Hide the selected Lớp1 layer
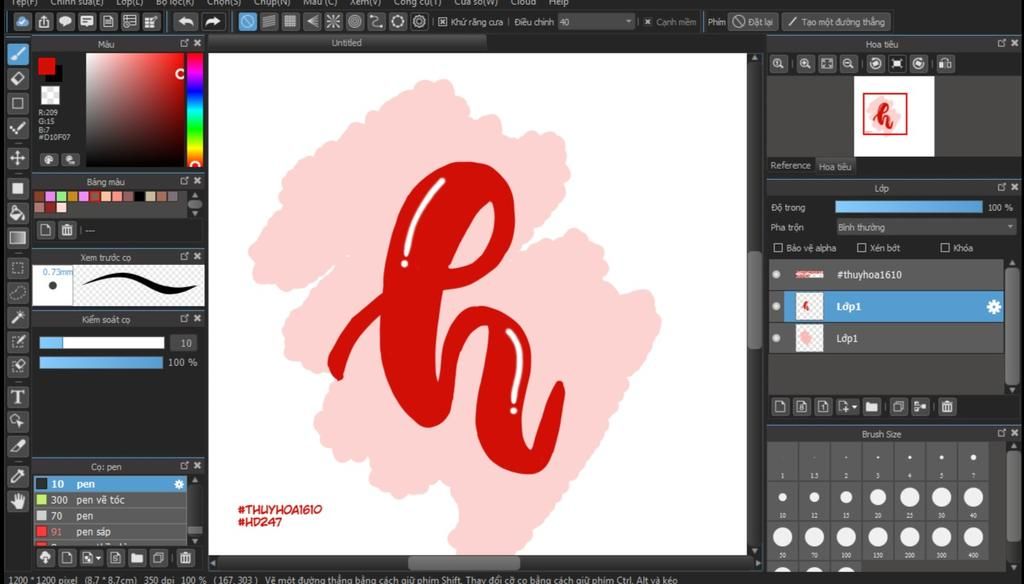 tap(776, 306)
